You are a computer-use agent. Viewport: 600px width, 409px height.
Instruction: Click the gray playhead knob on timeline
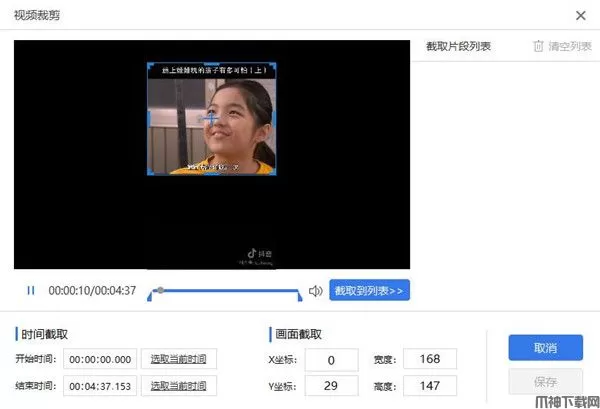point(161,290)
